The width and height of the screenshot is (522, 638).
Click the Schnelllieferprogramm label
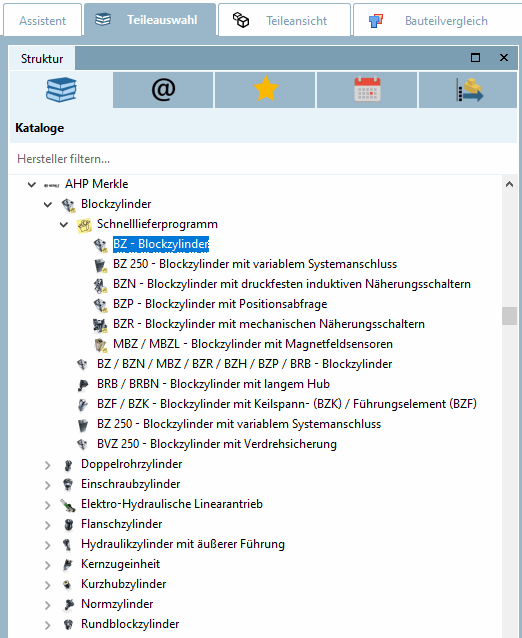(157, 224)
